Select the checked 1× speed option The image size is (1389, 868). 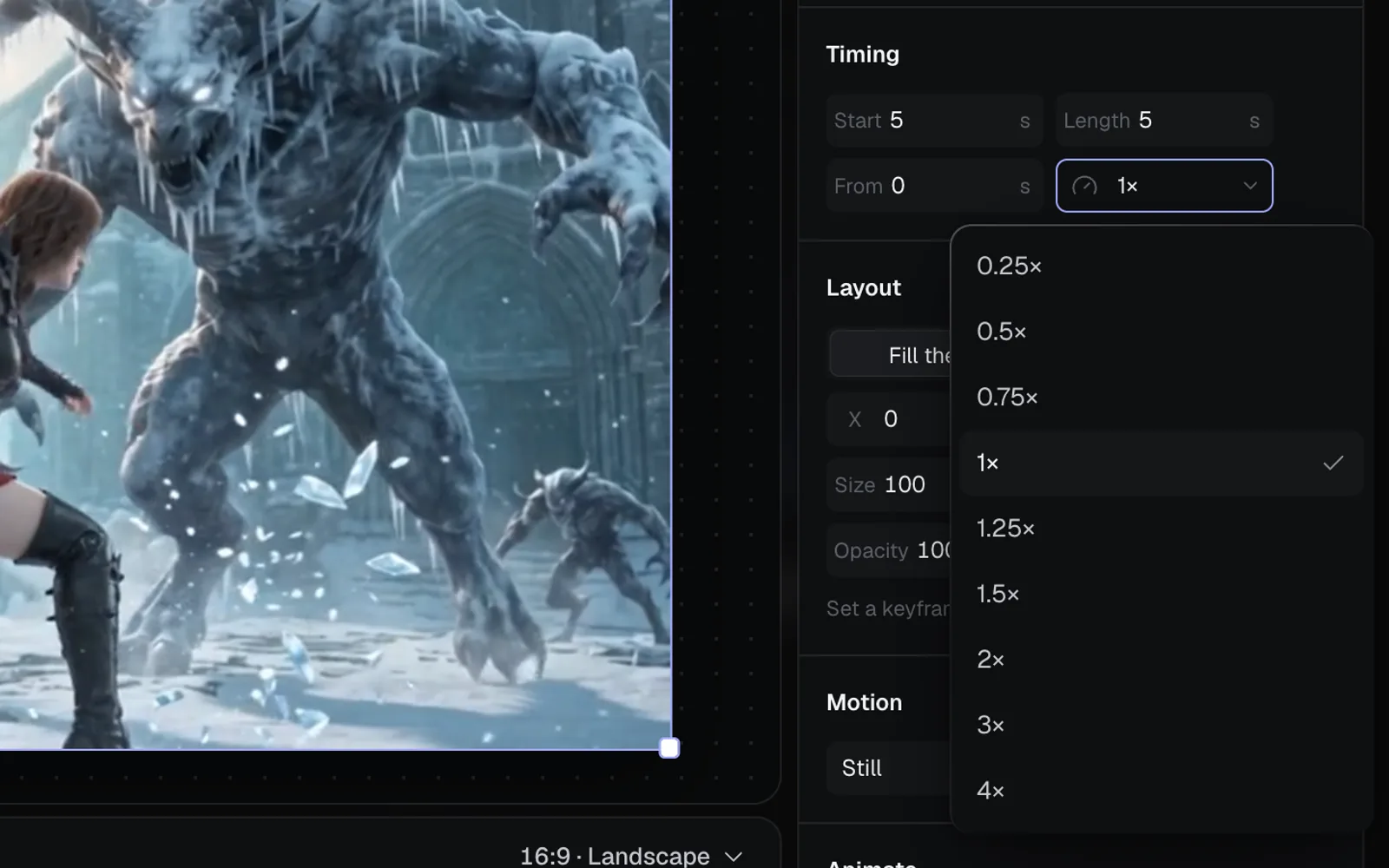click(1161, 463)
